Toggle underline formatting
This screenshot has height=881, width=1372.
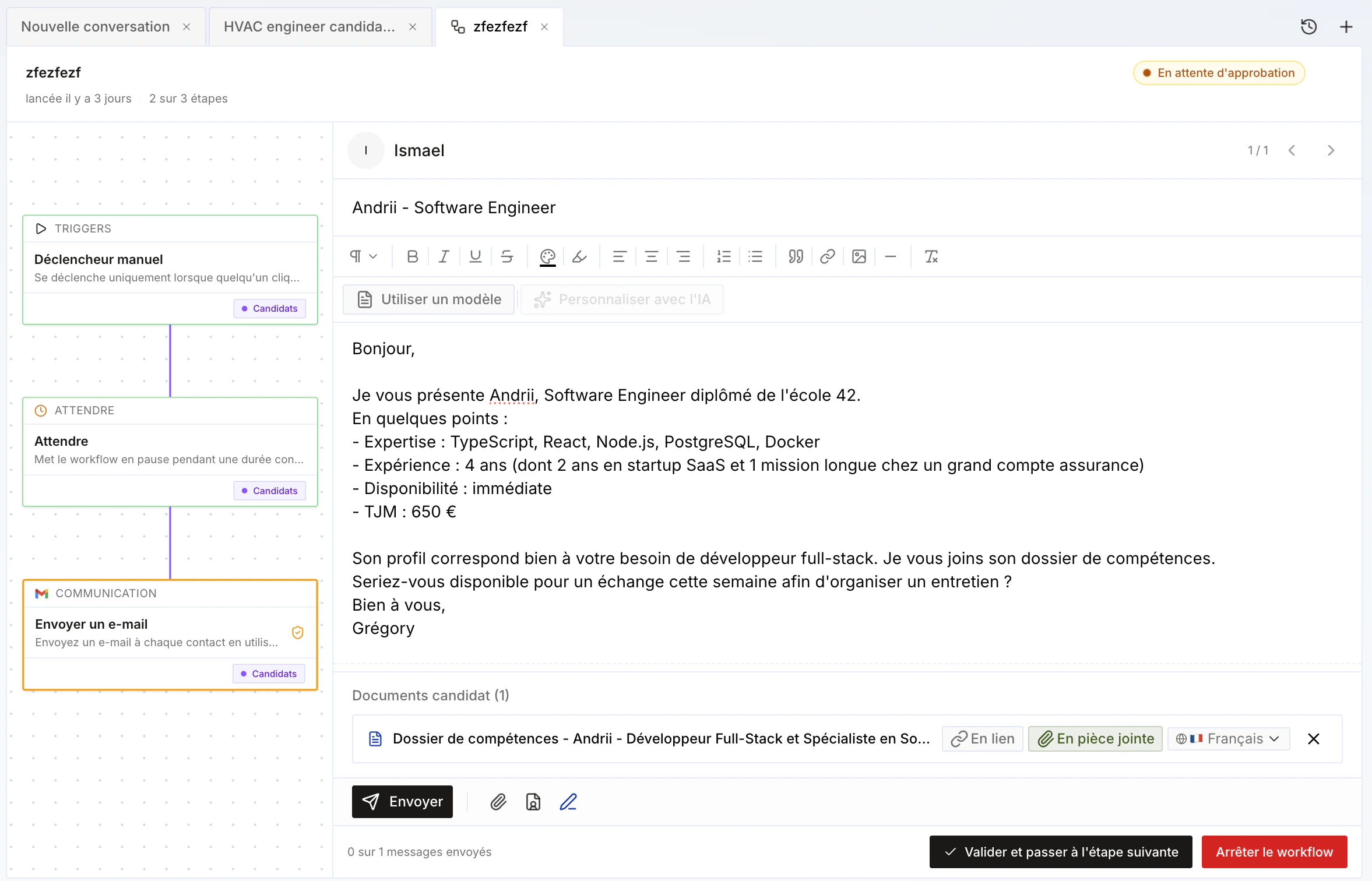475,256
